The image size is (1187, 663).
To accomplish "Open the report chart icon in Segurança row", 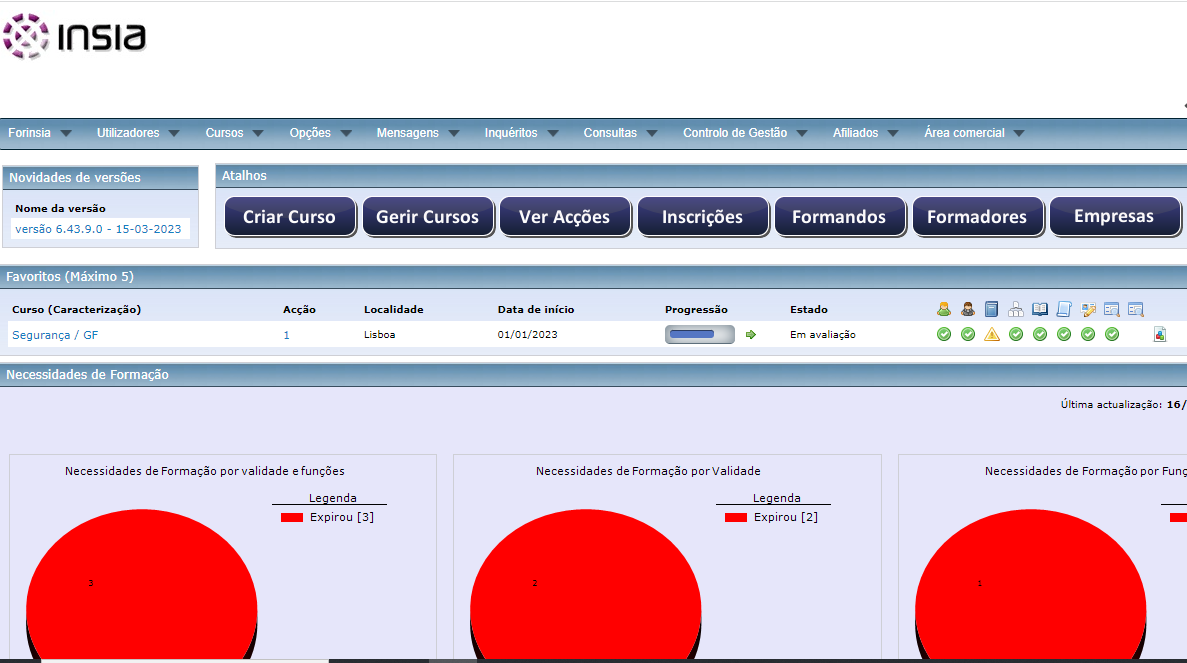I will click(1160, 335).
